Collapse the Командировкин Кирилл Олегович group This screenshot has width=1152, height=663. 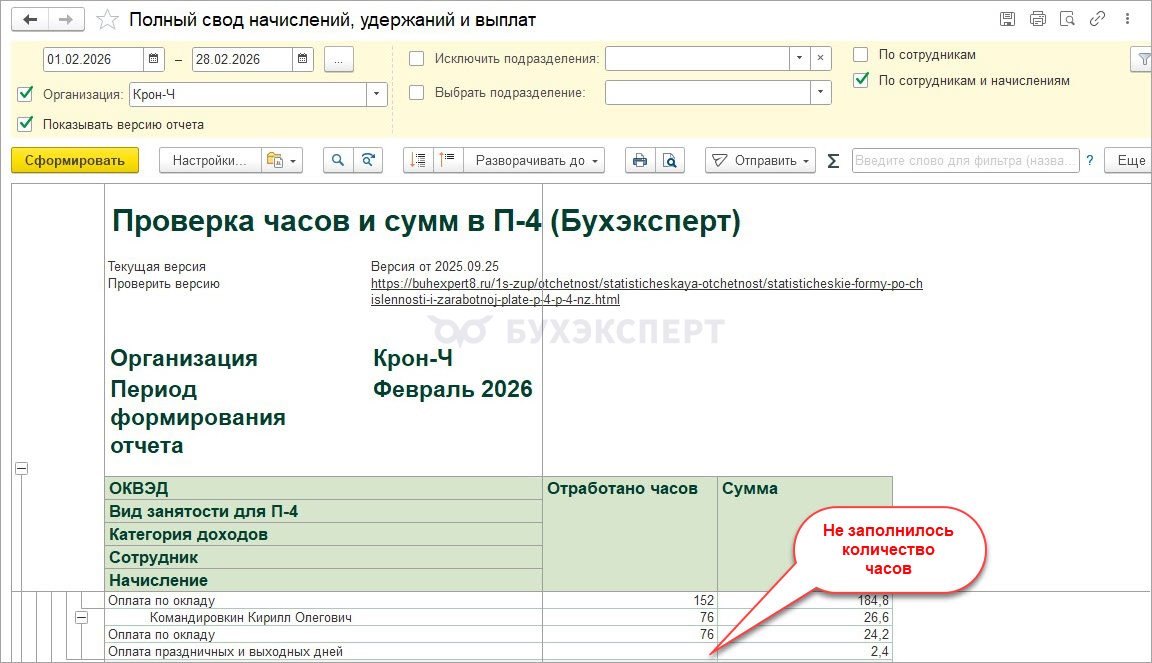[x=83, y=618]
